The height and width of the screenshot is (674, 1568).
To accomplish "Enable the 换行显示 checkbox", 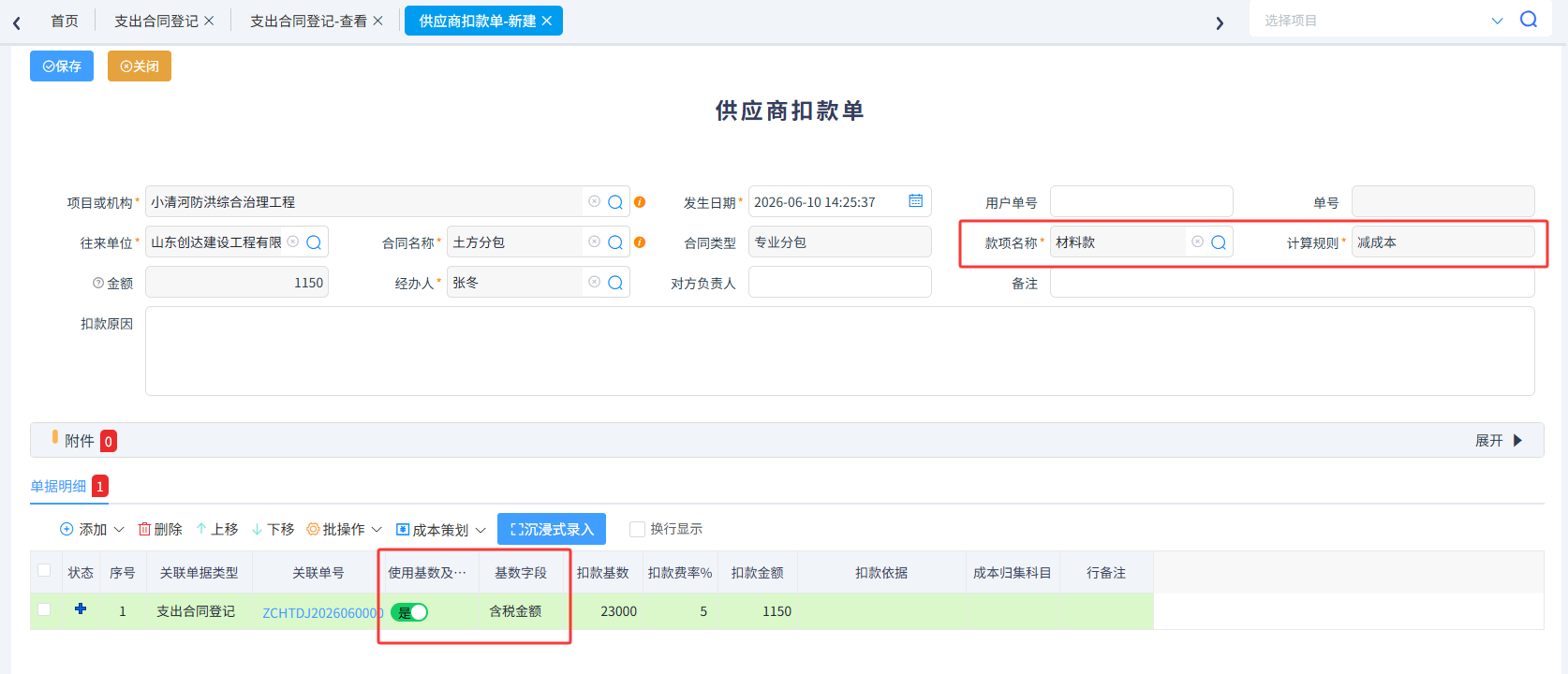I will point(637,529).
